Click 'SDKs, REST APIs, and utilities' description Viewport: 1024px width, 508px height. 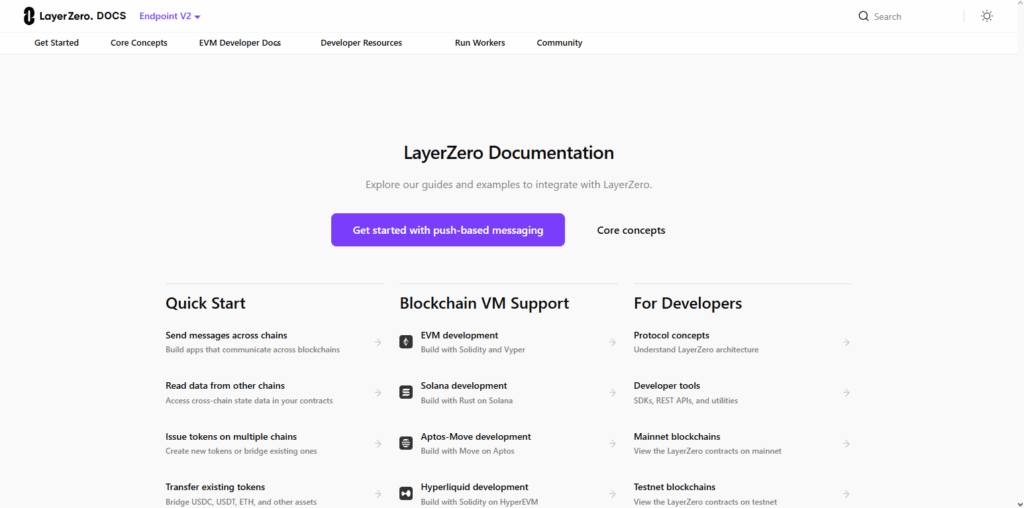tap(686, 401)
